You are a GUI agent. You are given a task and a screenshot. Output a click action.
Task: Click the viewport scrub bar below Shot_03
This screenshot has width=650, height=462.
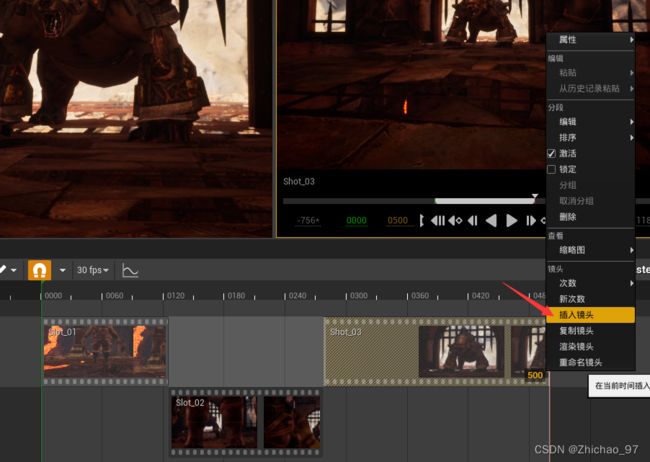(x=415, y=201)
